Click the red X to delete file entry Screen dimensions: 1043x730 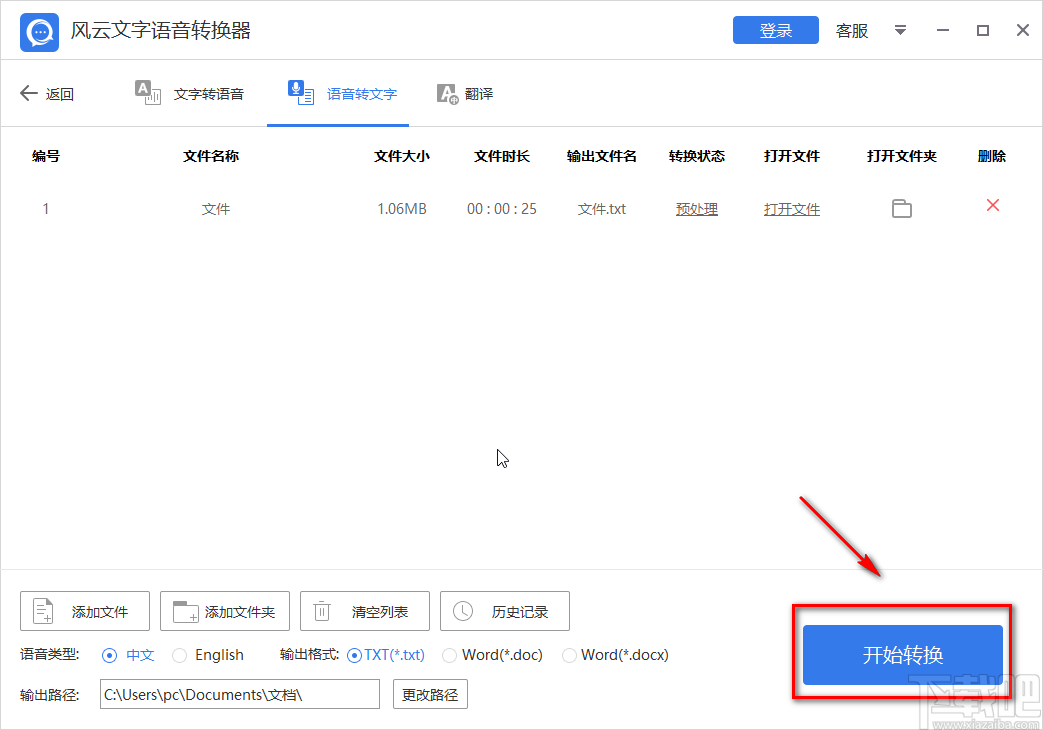992,205
